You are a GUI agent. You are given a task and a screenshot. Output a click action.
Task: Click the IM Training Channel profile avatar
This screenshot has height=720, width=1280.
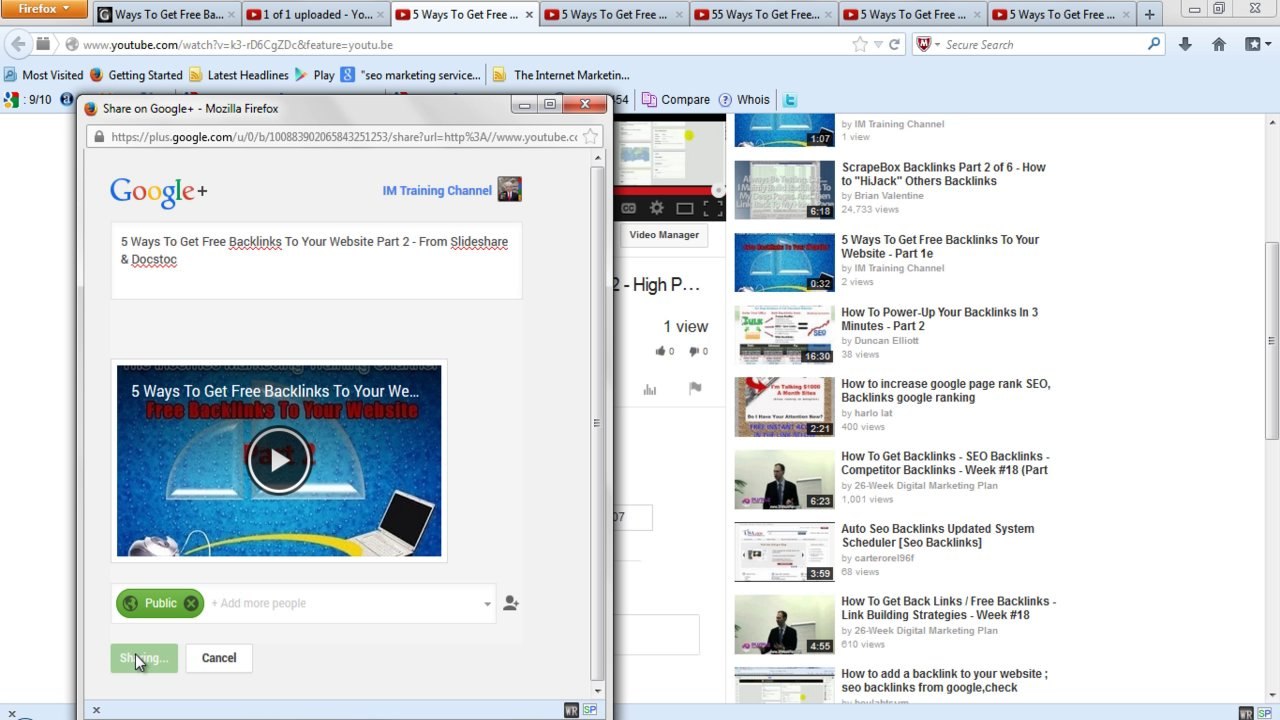click(x=510, y=190)
